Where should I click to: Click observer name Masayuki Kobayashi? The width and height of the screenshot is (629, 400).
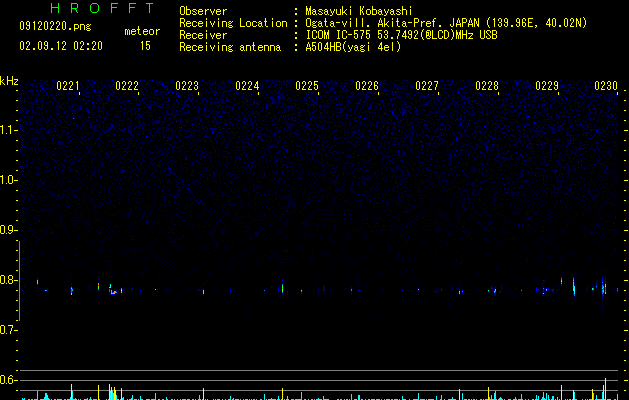coord(359,11)
